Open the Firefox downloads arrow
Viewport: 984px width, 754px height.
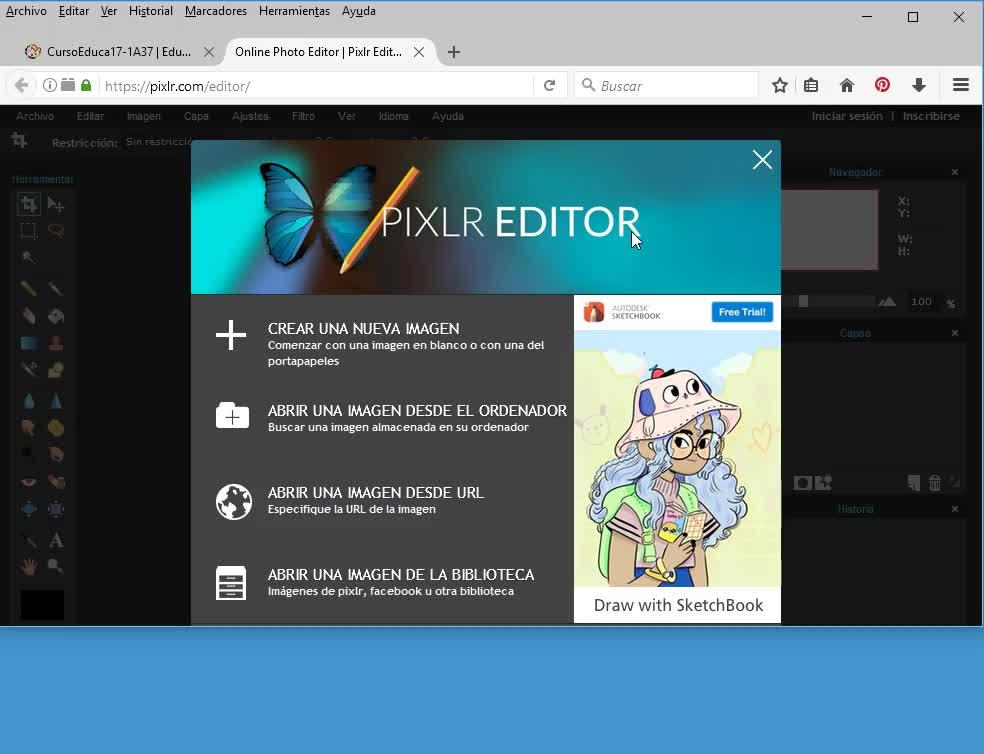[918, 86]
